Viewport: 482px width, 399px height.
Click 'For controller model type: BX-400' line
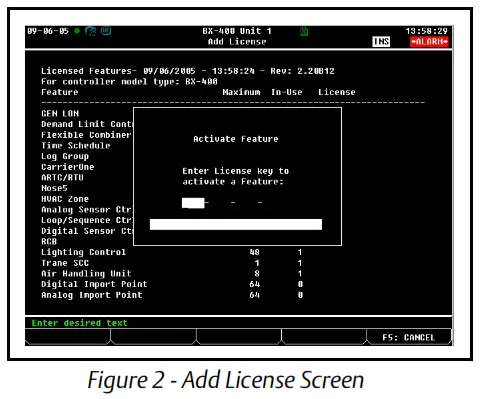coord(129,82)
